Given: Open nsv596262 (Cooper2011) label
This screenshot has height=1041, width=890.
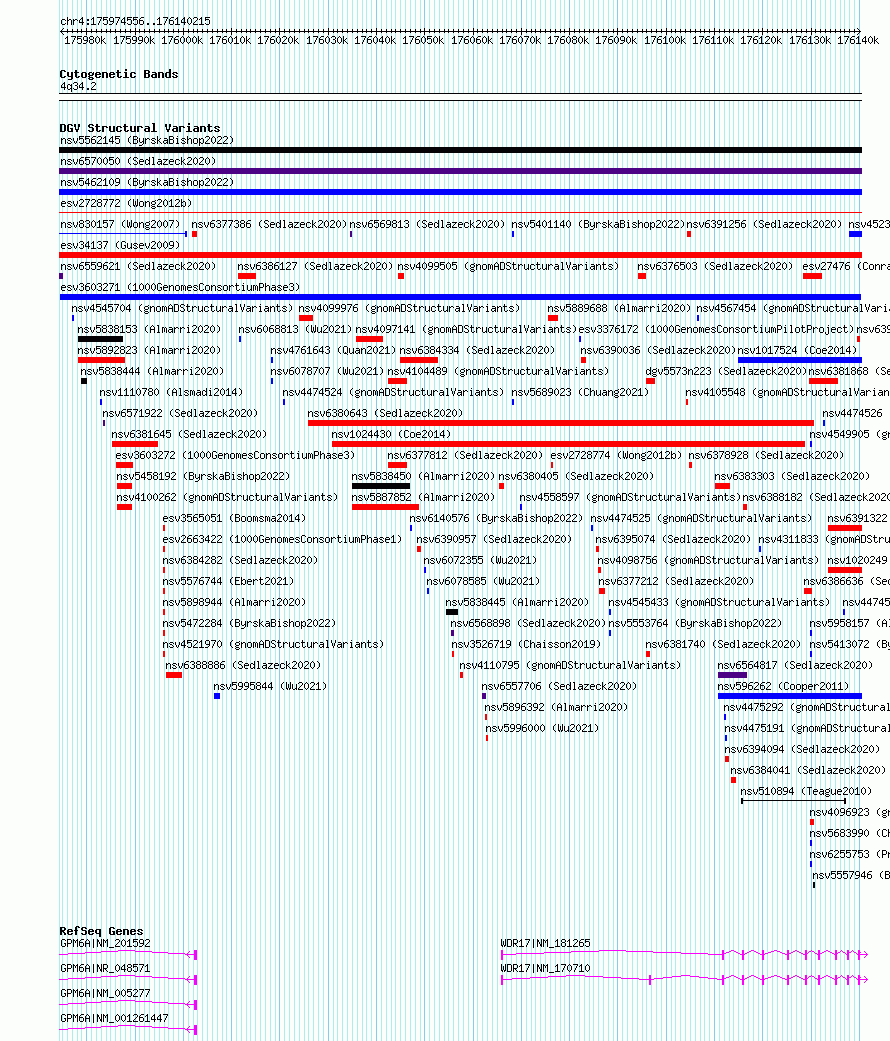Looking at the screenshot, I should [x=783, y=686].
